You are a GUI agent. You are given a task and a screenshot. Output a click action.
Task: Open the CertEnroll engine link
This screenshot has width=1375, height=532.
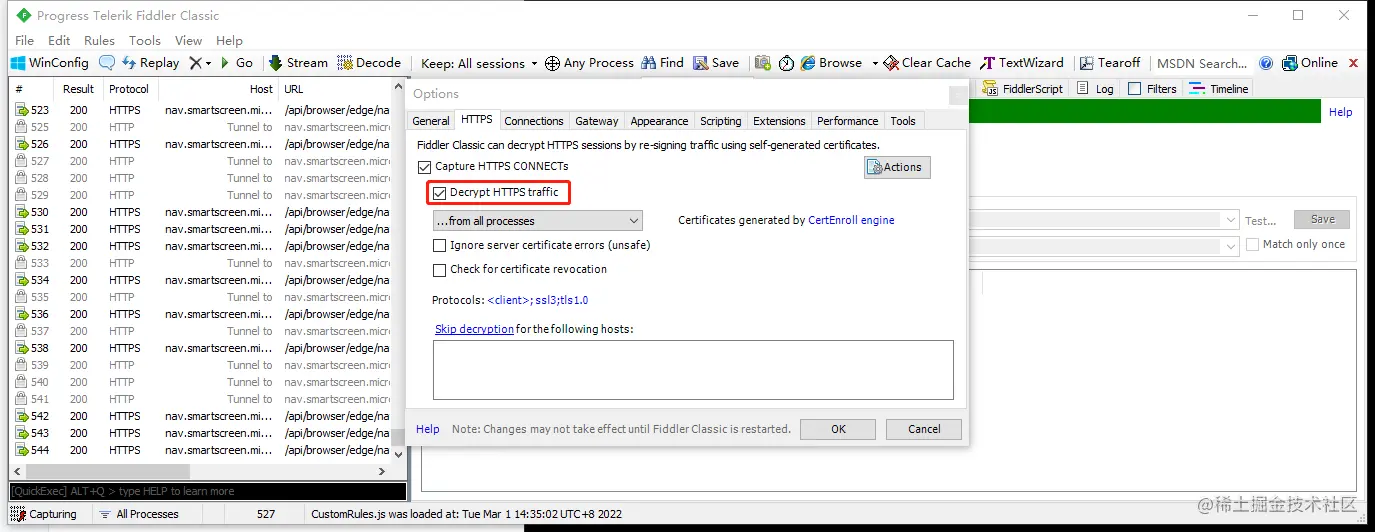tap(851, 220)
